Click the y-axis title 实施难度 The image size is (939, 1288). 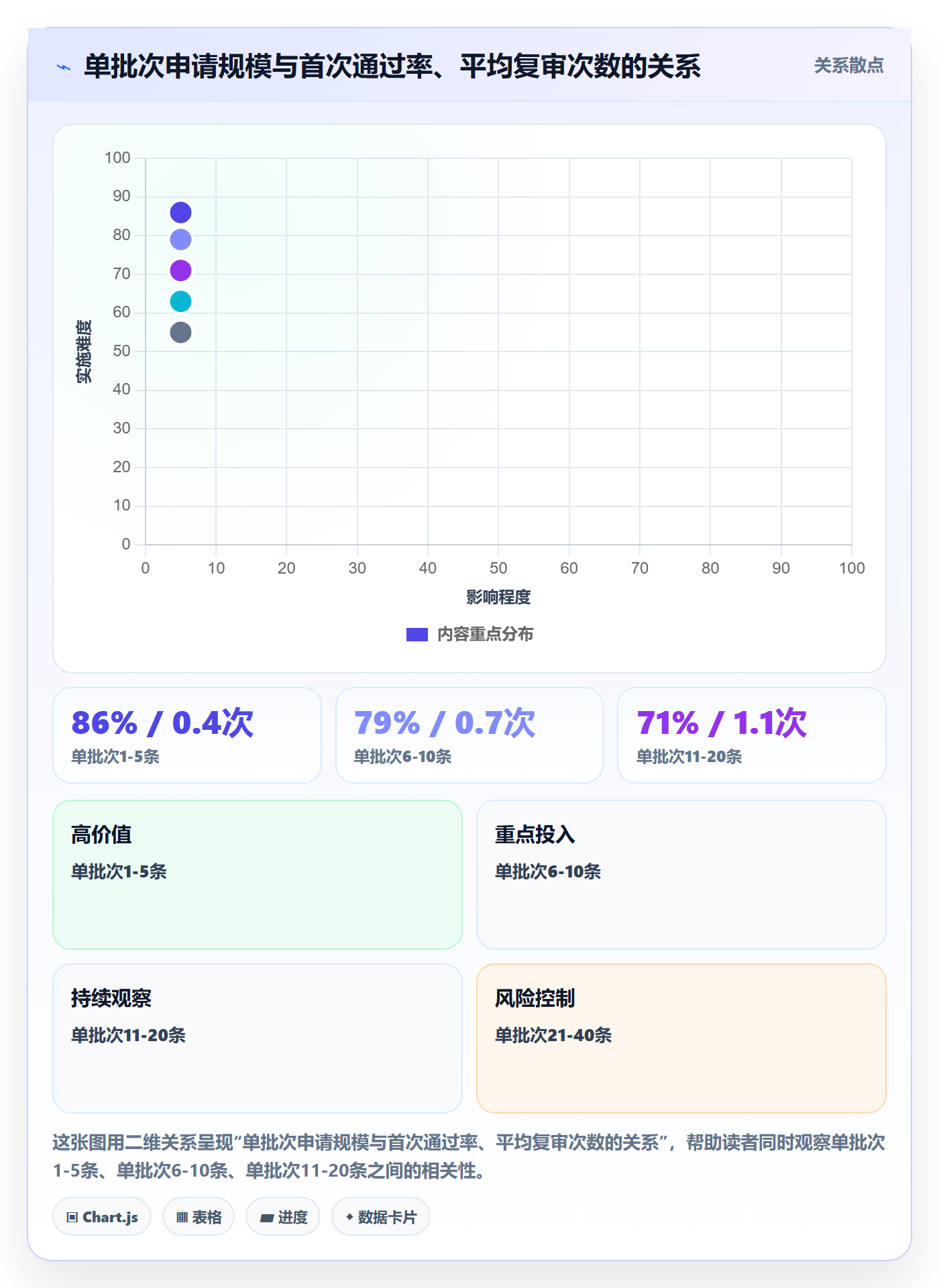(84, 352)
